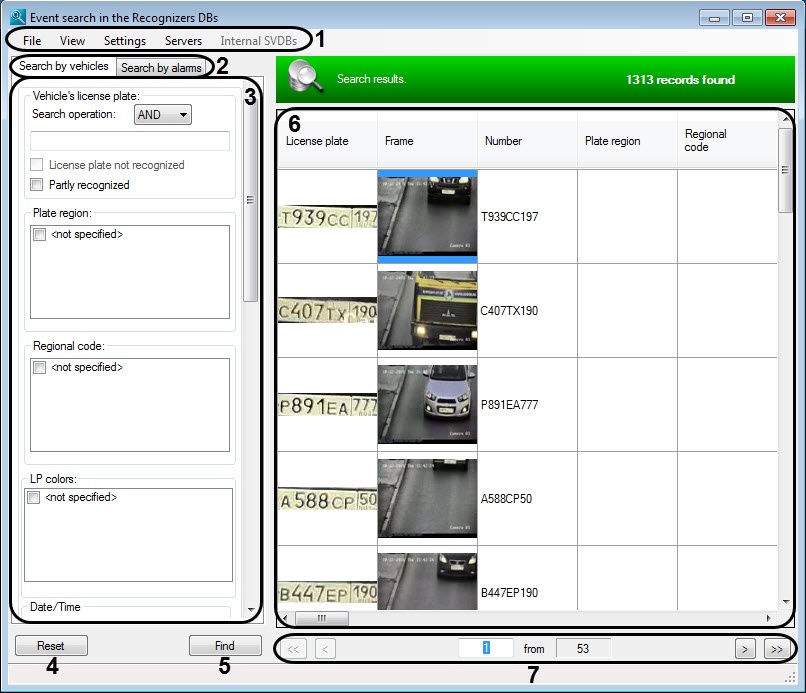Screen dimensions: 806x693
Task: Go to the first results page
Action: (294, 648)
